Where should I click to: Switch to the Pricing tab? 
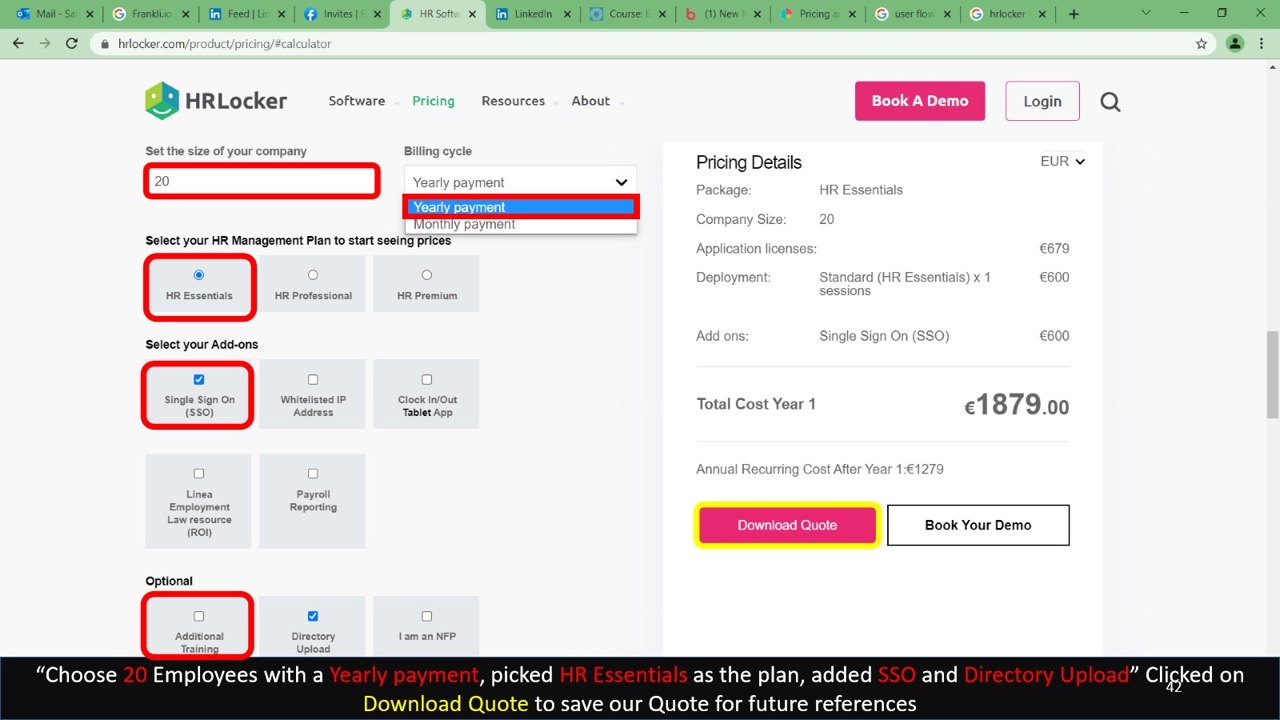tap(818, 14)
